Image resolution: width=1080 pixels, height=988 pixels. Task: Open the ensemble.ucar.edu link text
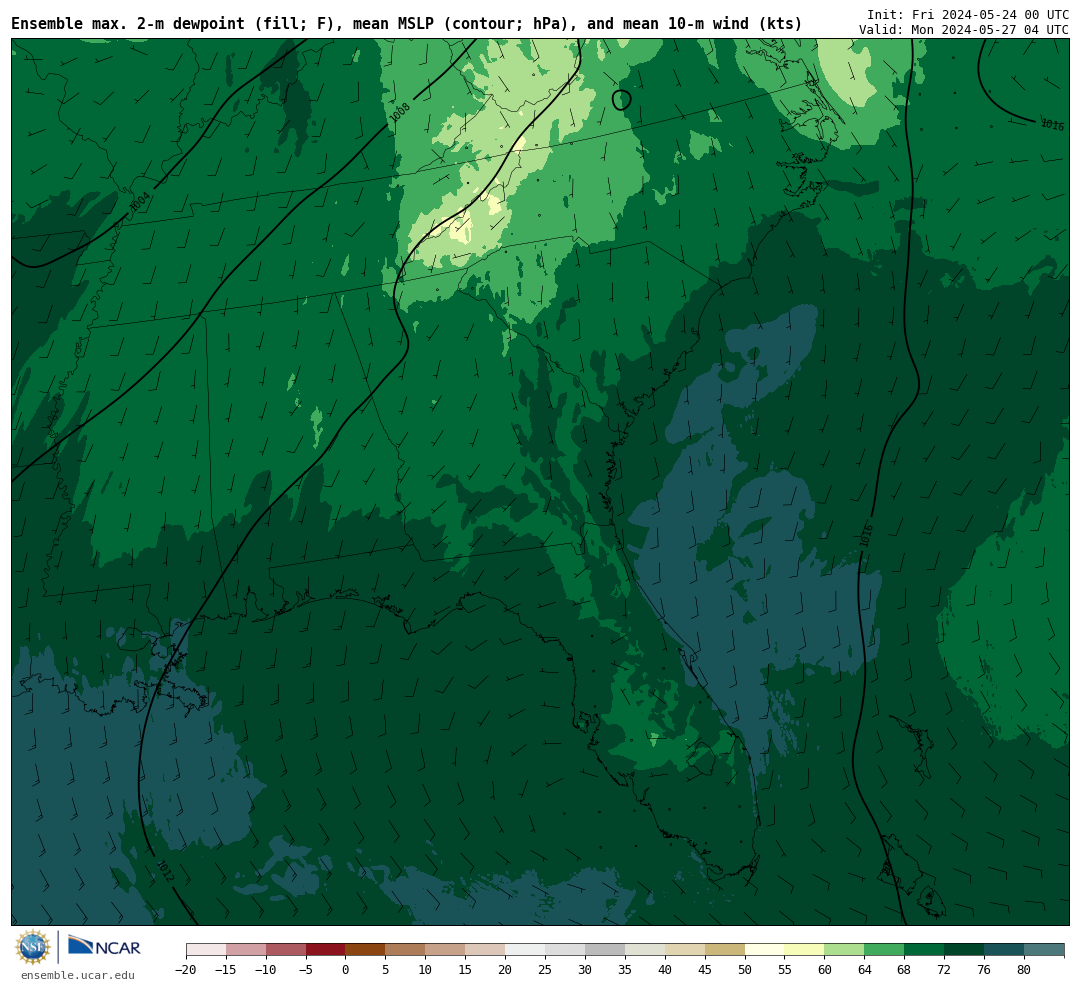[78, 975]
